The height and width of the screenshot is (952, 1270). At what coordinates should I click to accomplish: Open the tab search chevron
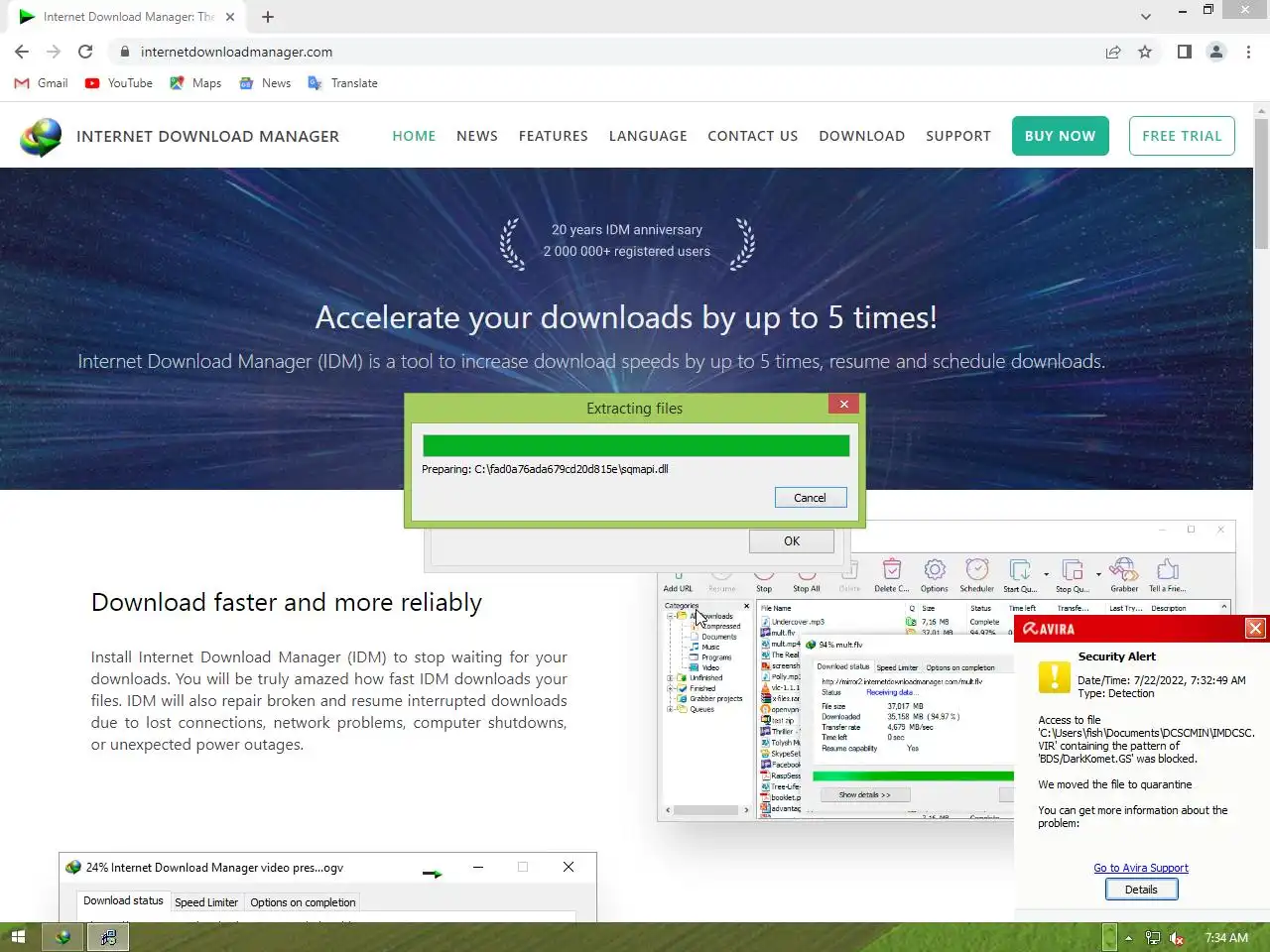[x=1146, y=17]
